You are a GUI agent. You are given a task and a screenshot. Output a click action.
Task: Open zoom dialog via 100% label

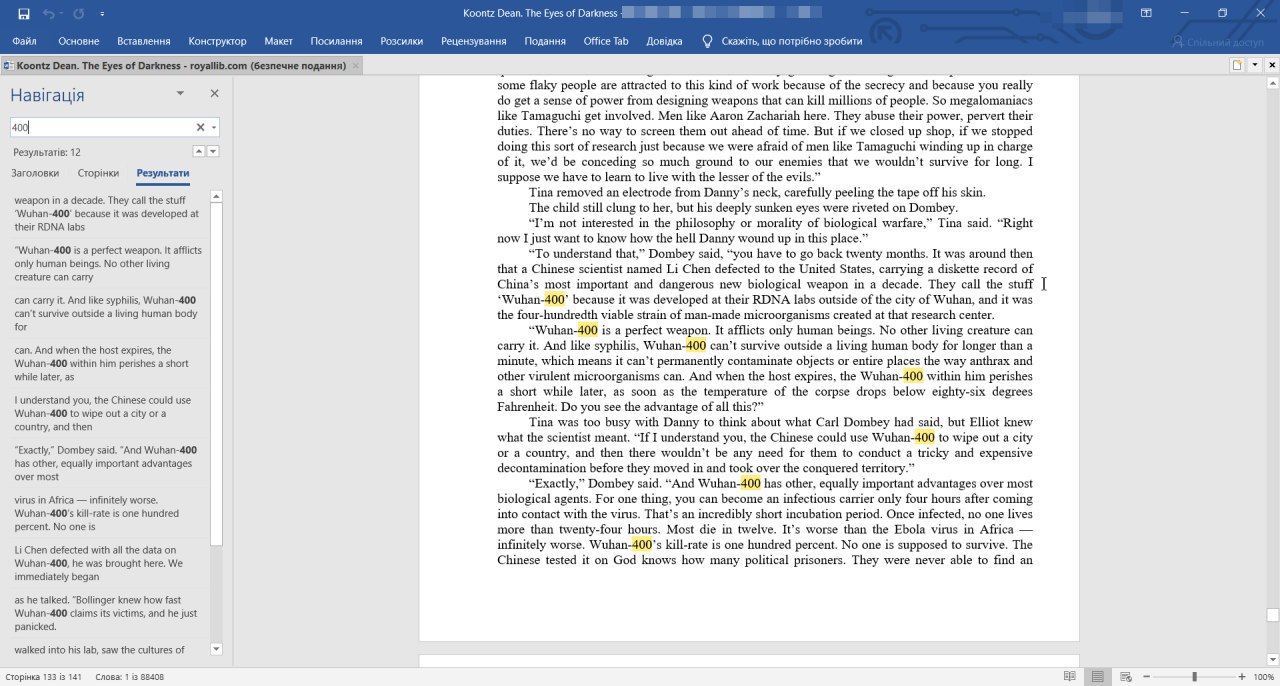[1263, 677]
